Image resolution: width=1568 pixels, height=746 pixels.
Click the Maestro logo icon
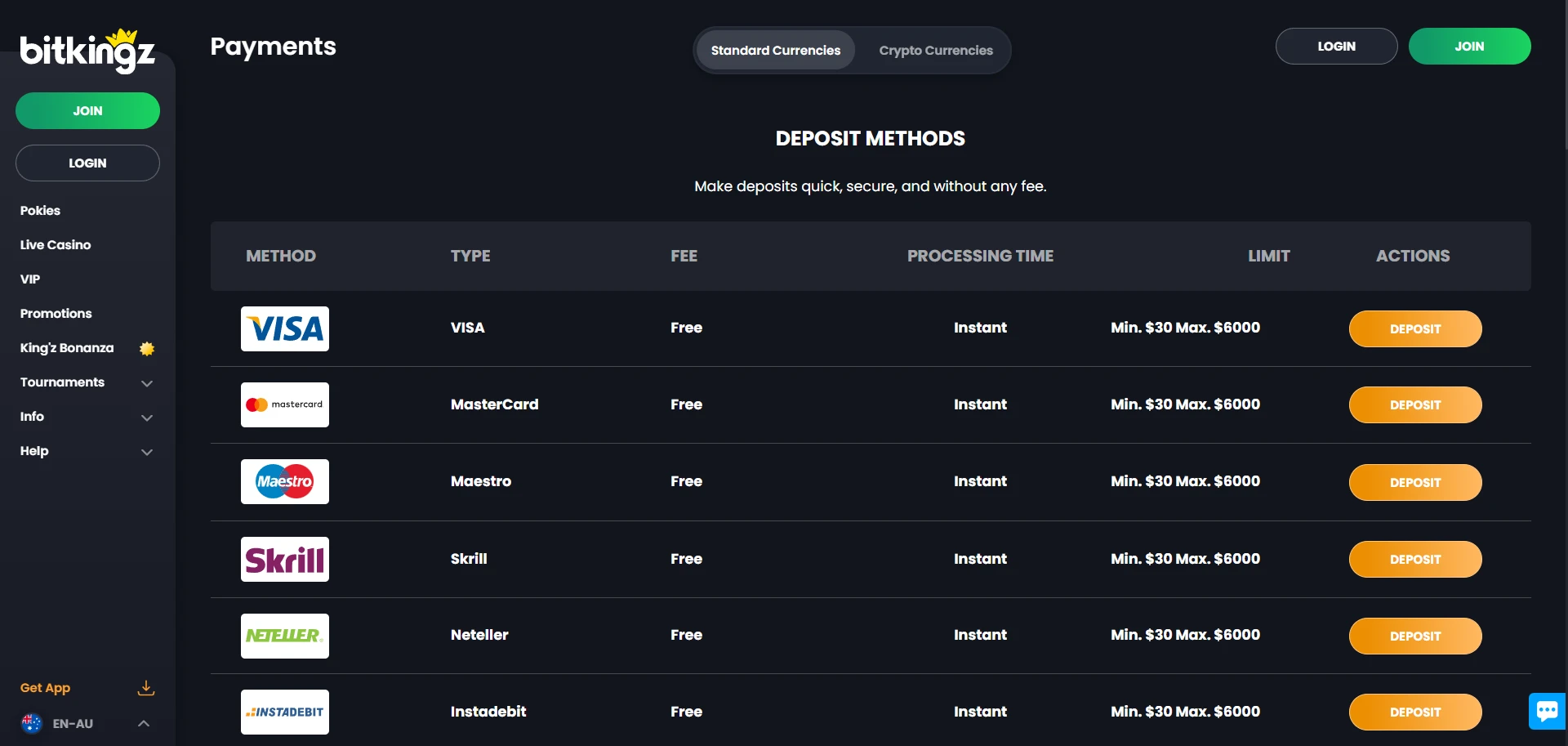click(x=285, y=481)
